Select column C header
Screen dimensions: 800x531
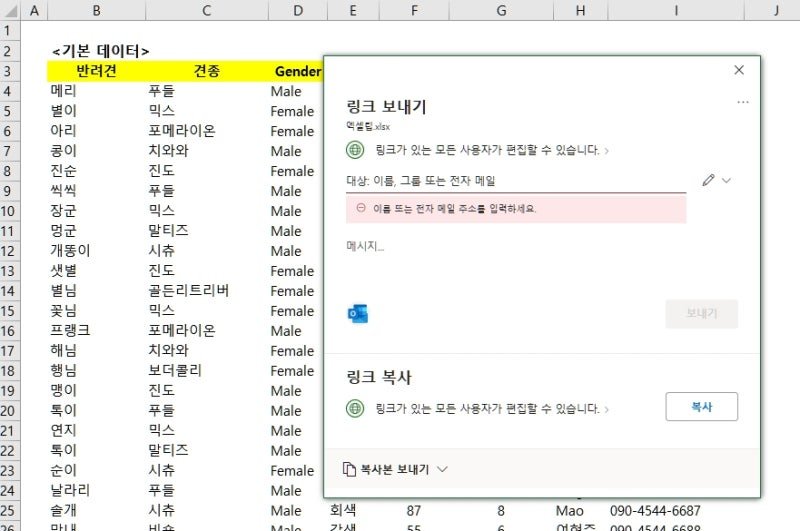(x=207, y=10)
